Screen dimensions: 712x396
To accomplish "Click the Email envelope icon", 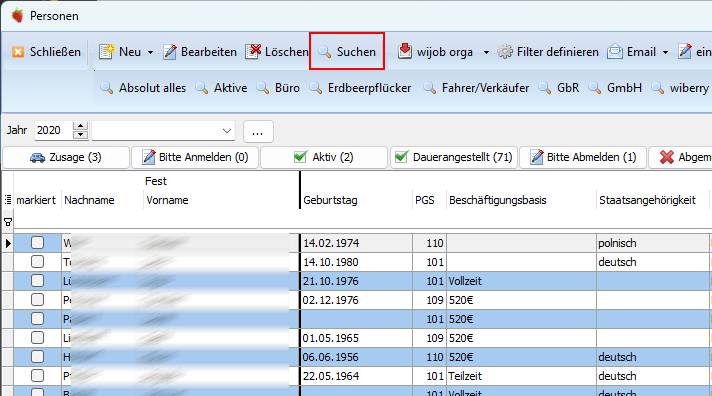I will (x=614, y=52).
